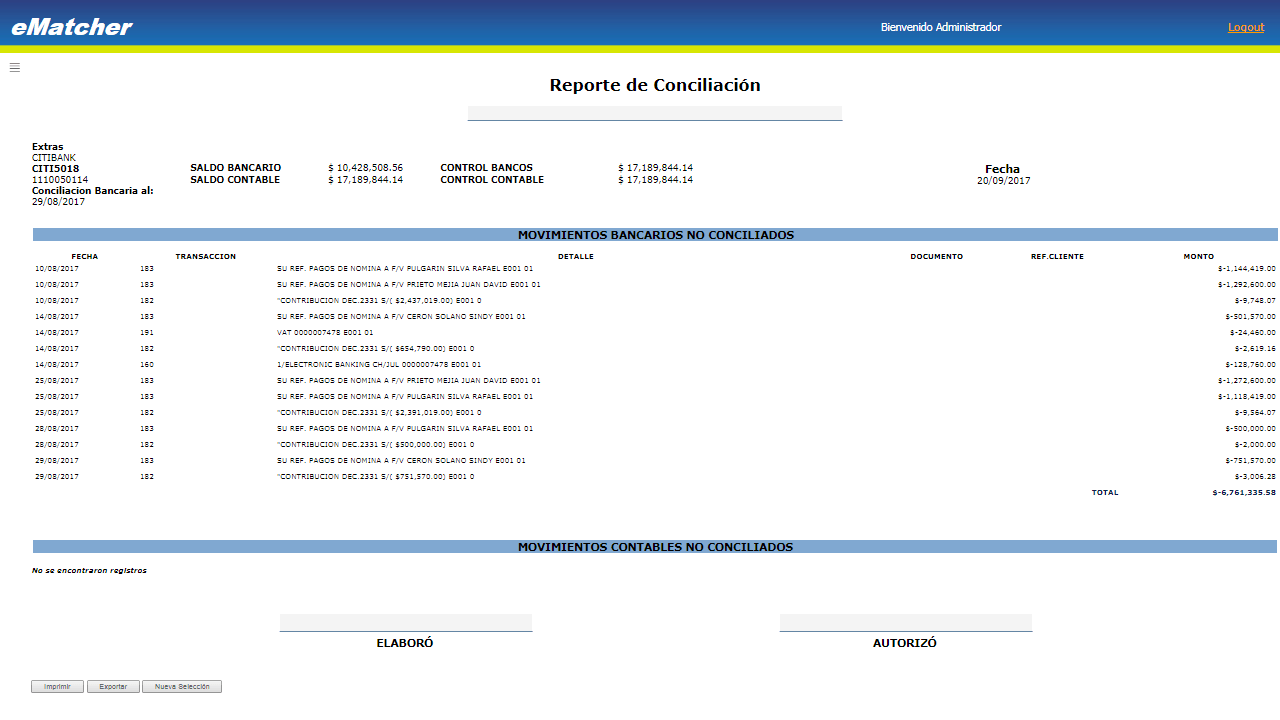Click the Movimientos Contables No Conciliados header bar
The height and width of the screenshot is (720, 1280).
pyautogui.click(x=655, y=547)
